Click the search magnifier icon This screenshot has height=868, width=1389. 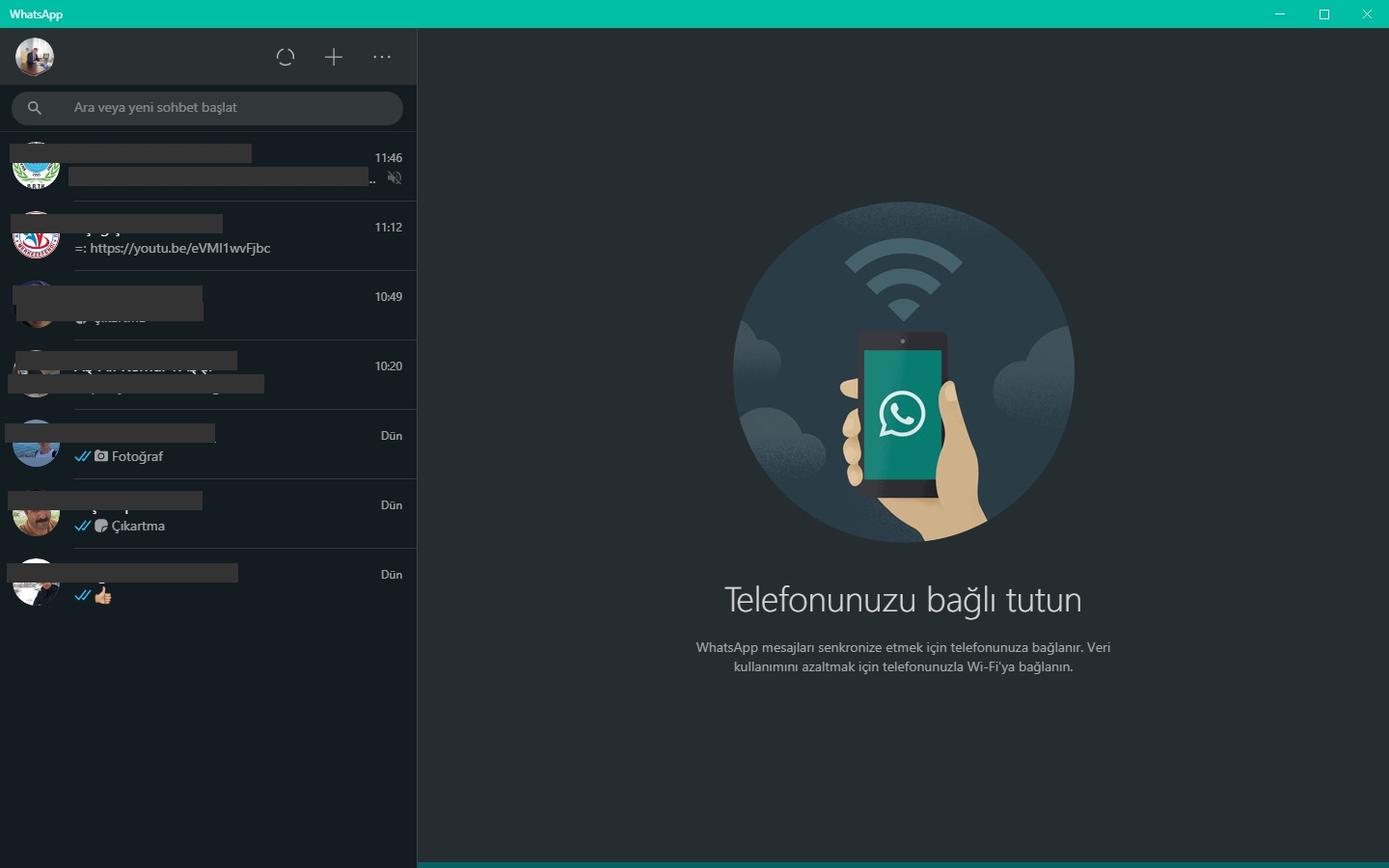point(35,108)
